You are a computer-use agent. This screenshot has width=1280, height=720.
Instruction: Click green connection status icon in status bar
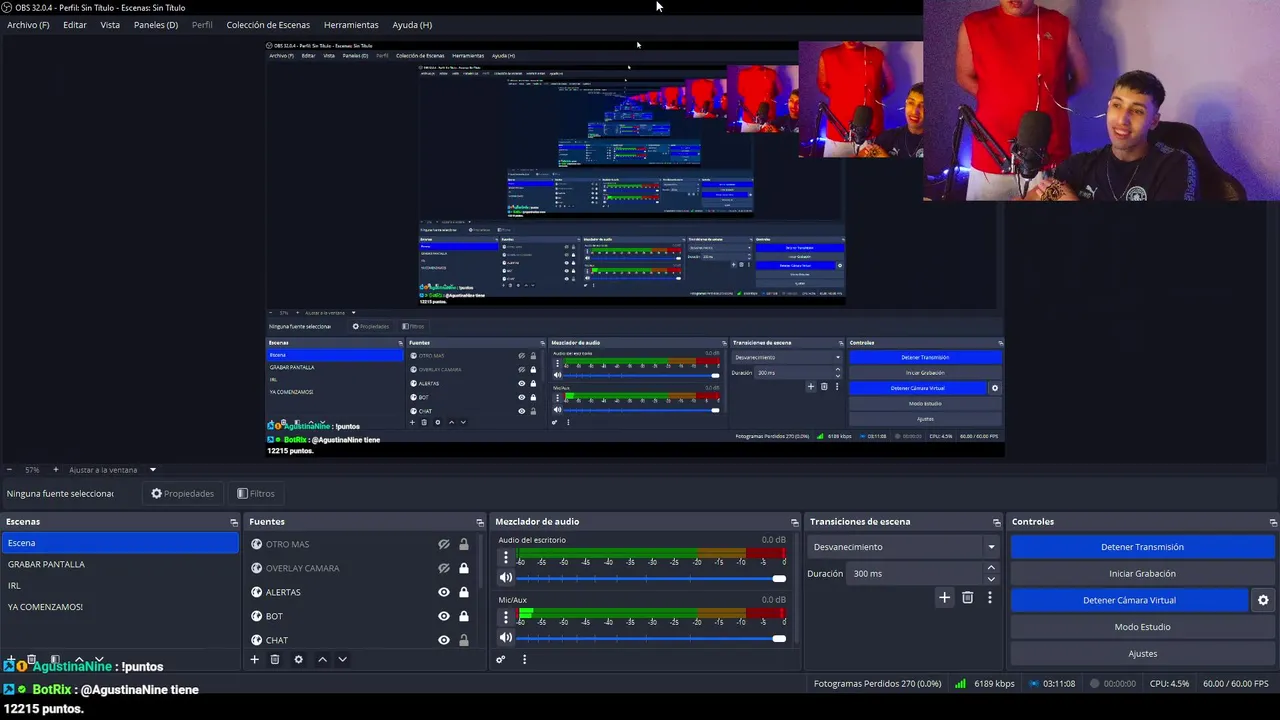[x=960, y=684]
